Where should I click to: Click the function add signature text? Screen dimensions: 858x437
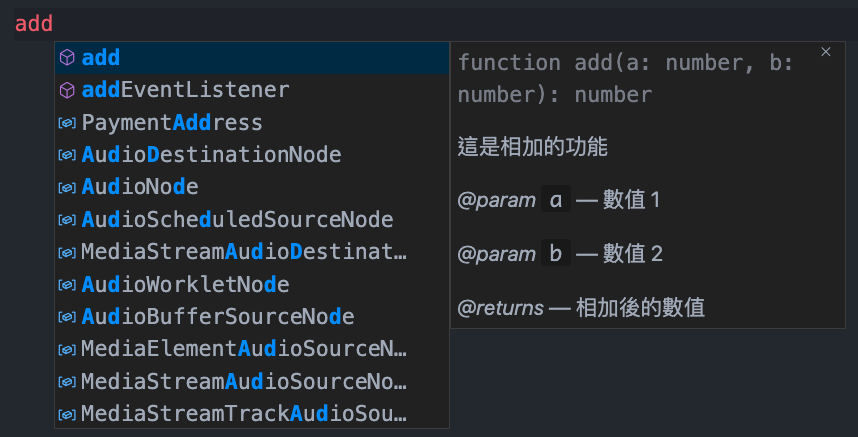pyautogui.click(x=625, y=78)
